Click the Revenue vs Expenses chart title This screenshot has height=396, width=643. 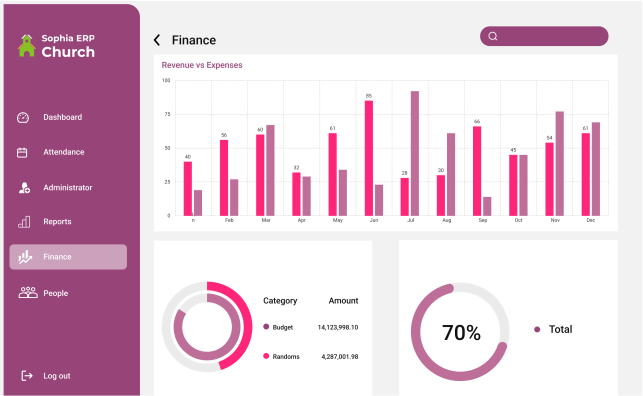click(x=202, y=65)
